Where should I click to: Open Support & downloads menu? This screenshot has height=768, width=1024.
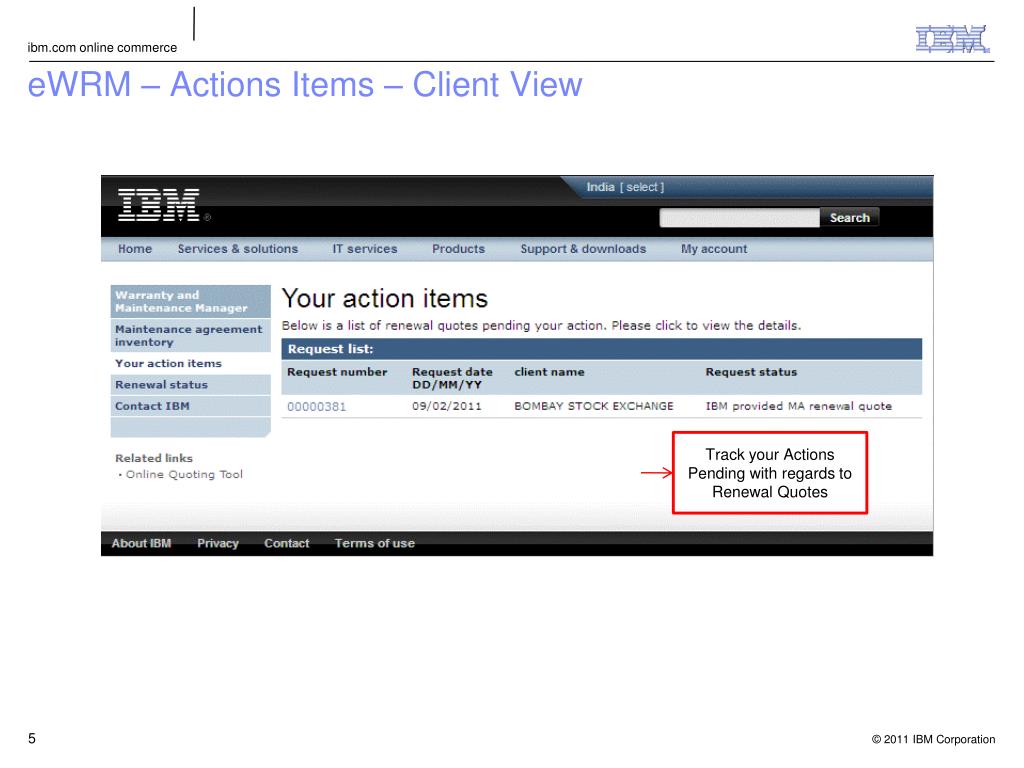[583, 249]
